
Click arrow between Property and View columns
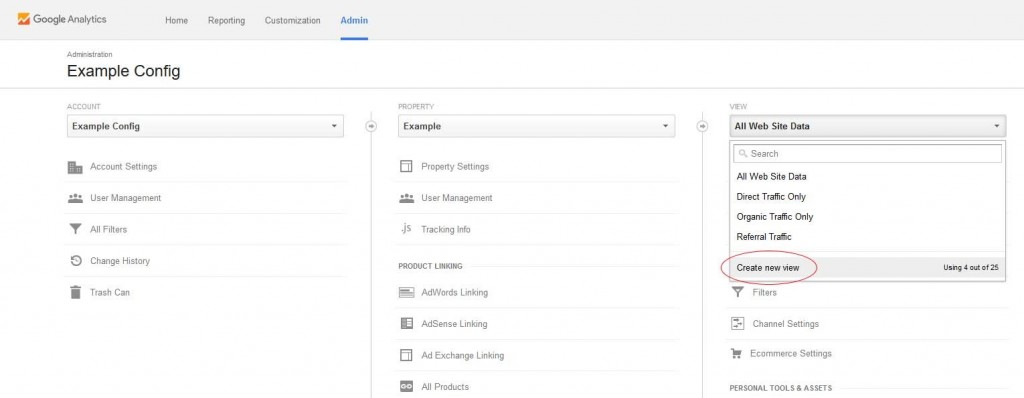click(x=702, y=126)
